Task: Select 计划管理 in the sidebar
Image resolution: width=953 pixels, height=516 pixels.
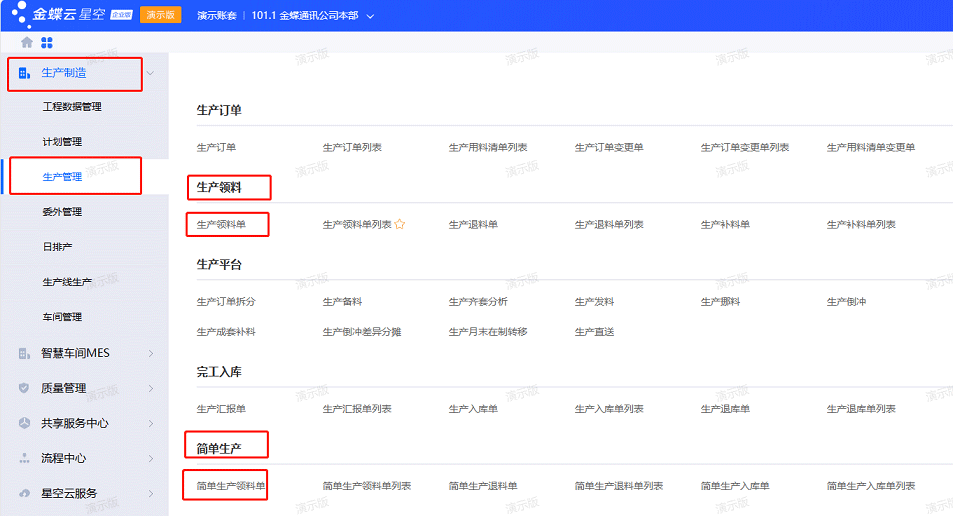Action: pos(62,142)
